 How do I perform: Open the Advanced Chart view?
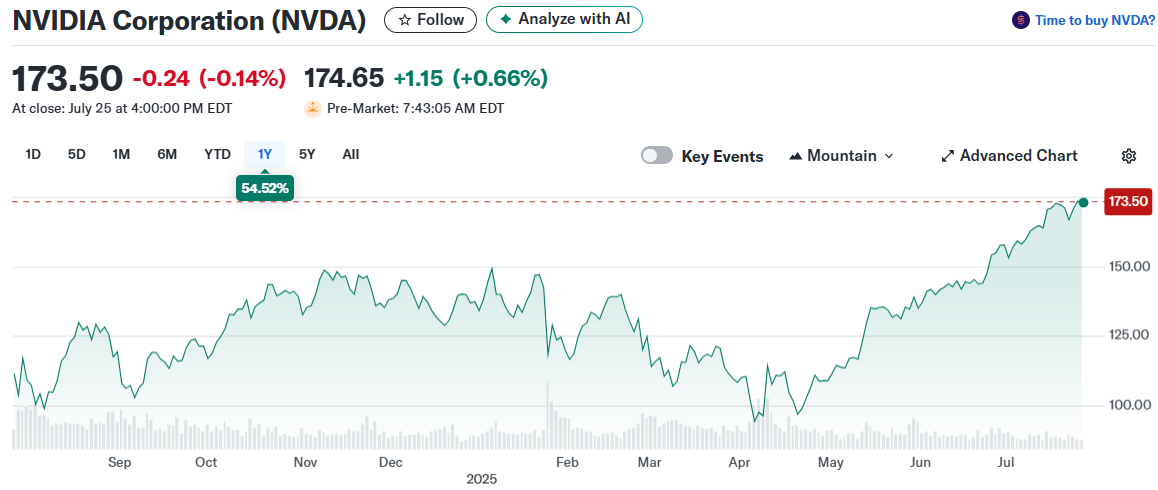click(1010, 156)
